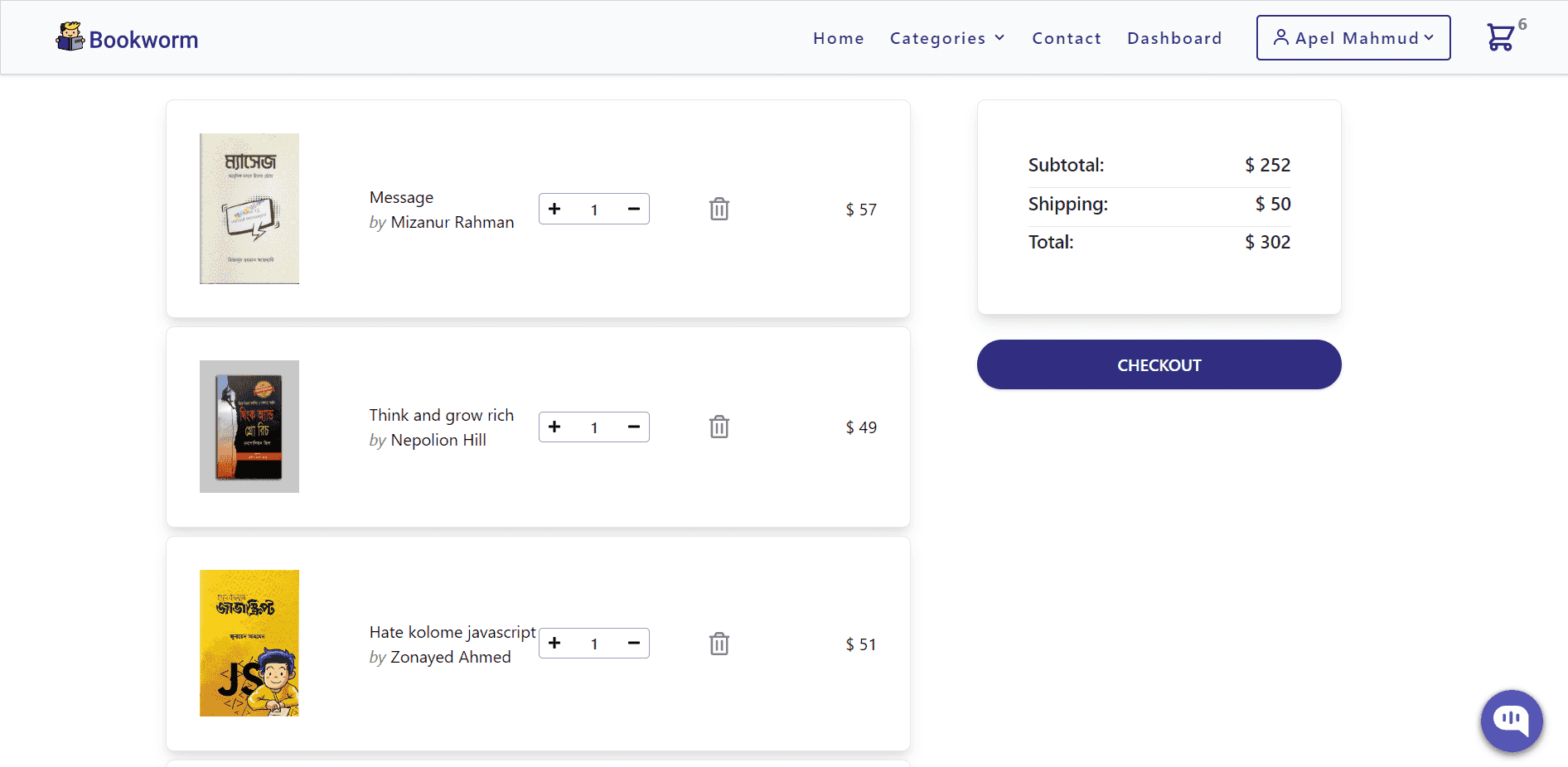Decrease quantity of Message book

click(634, 209)
